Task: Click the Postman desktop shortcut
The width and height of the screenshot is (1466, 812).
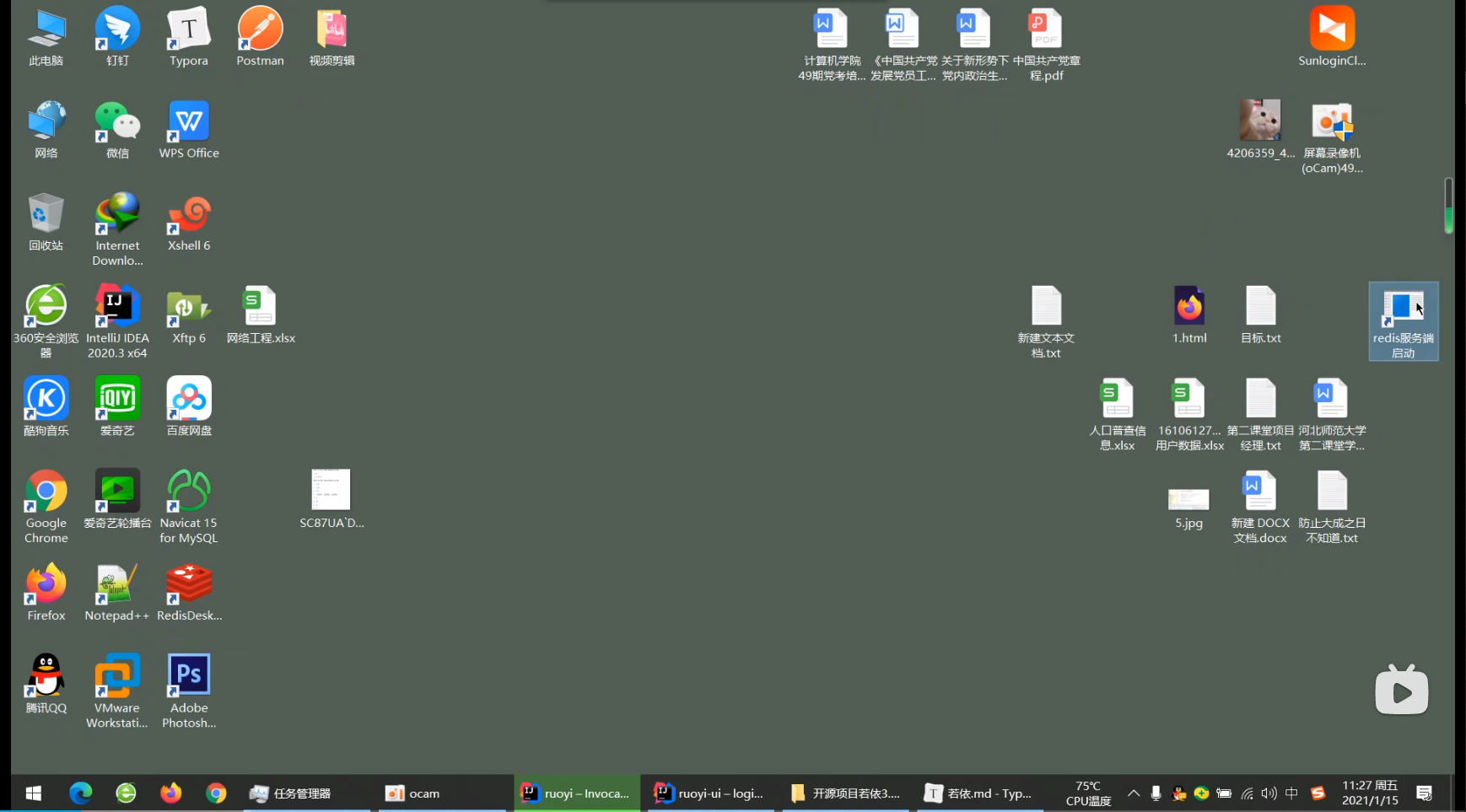Action: click(x=260, y=37)
